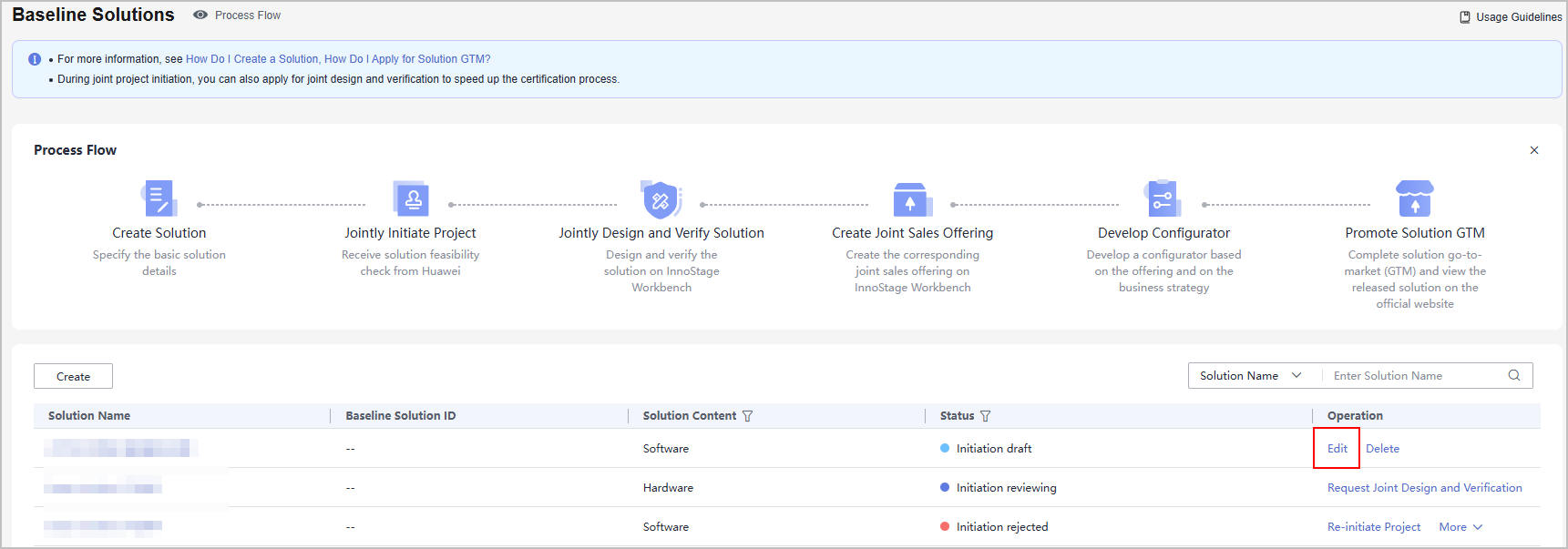Open How Do I Apply for Solution GTM link
Viewport: 1568px width, 549px height.
point(407,59)
